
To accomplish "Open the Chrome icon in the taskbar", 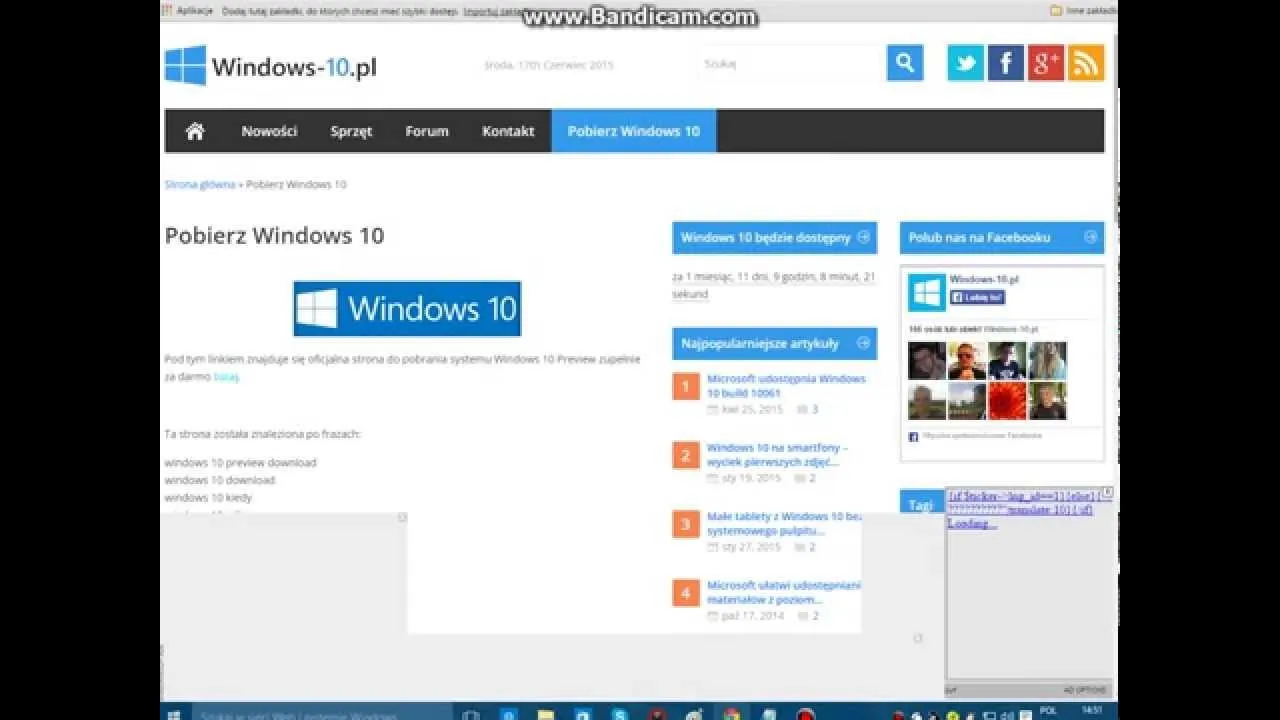I will [x=732, y=715].
